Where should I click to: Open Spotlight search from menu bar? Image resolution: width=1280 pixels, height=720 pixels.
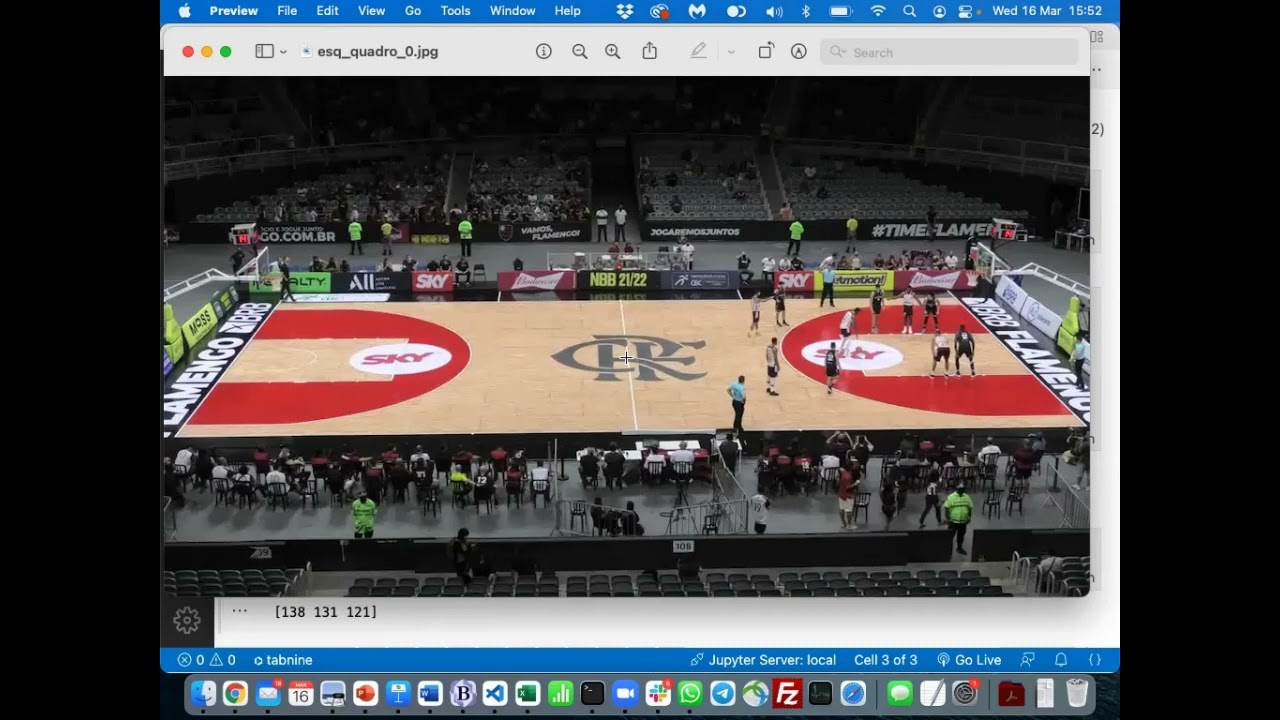pos(909,11)
